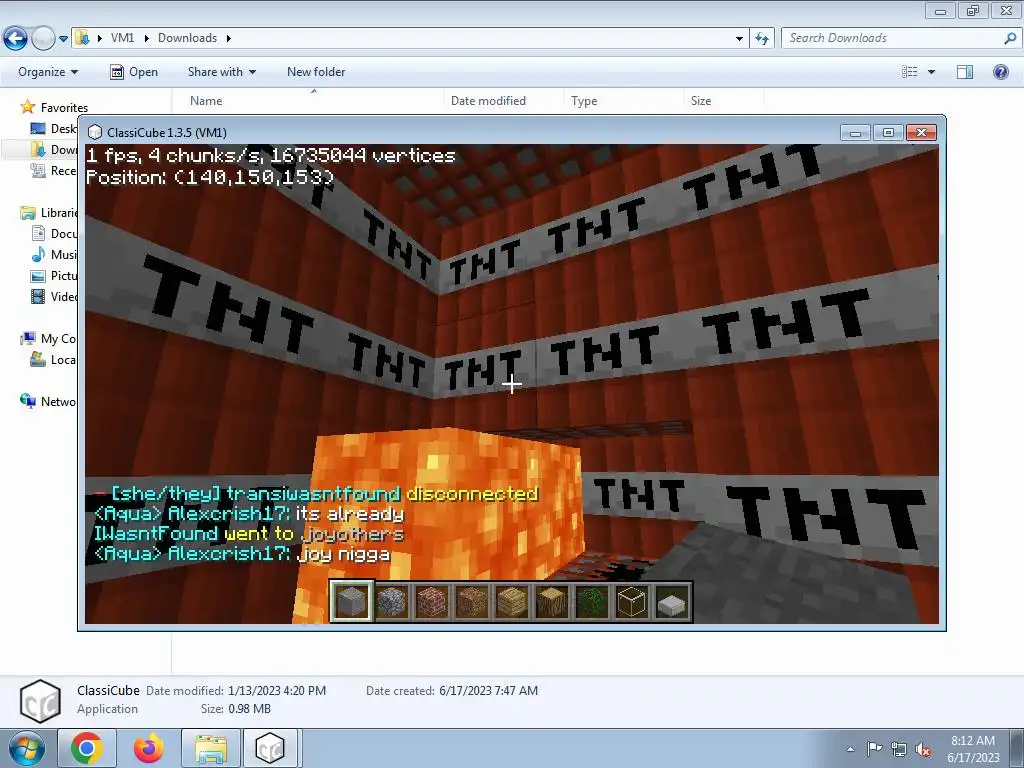Click the transiwasntfound disconnected chat line

click(x=316, y=494)
